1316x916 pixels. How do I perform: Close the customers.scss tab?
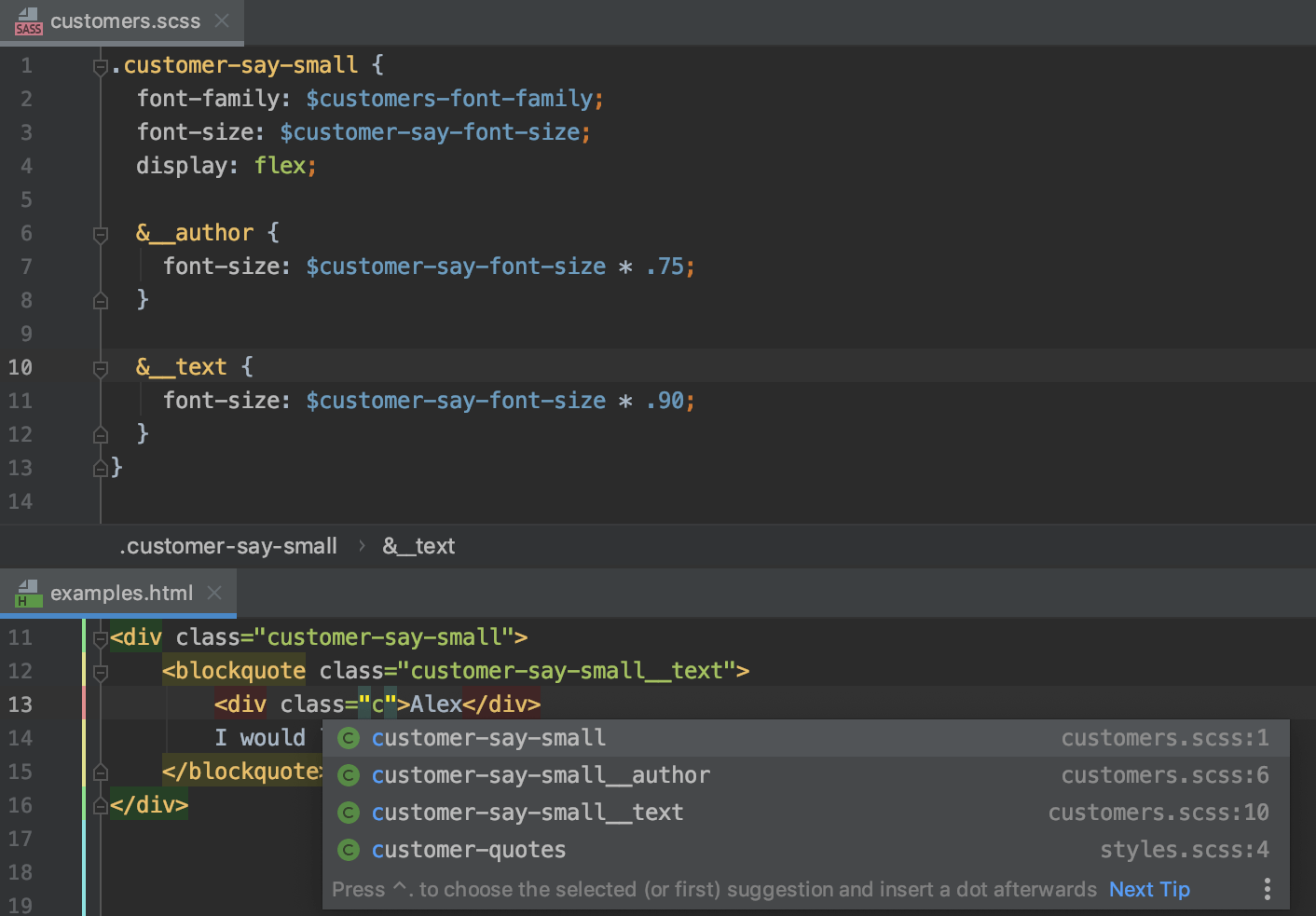222,21
